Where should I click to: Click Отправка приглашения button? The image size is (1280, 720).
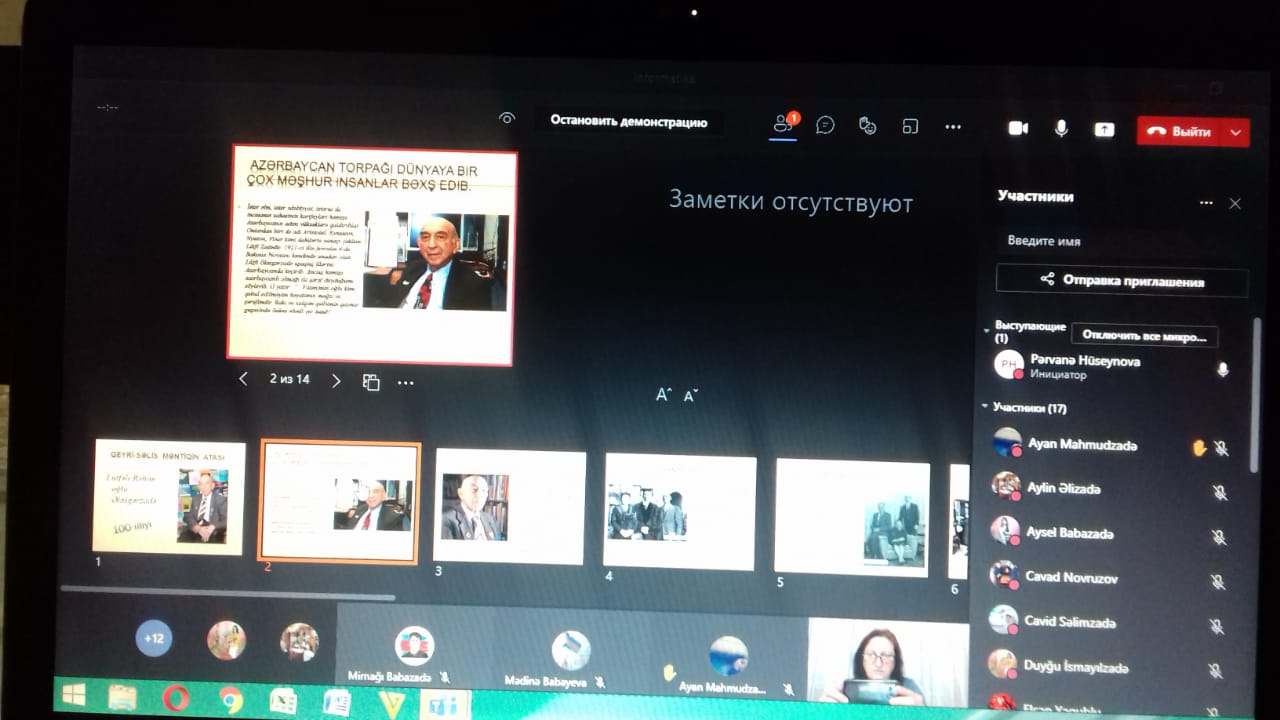point(1122,280)
